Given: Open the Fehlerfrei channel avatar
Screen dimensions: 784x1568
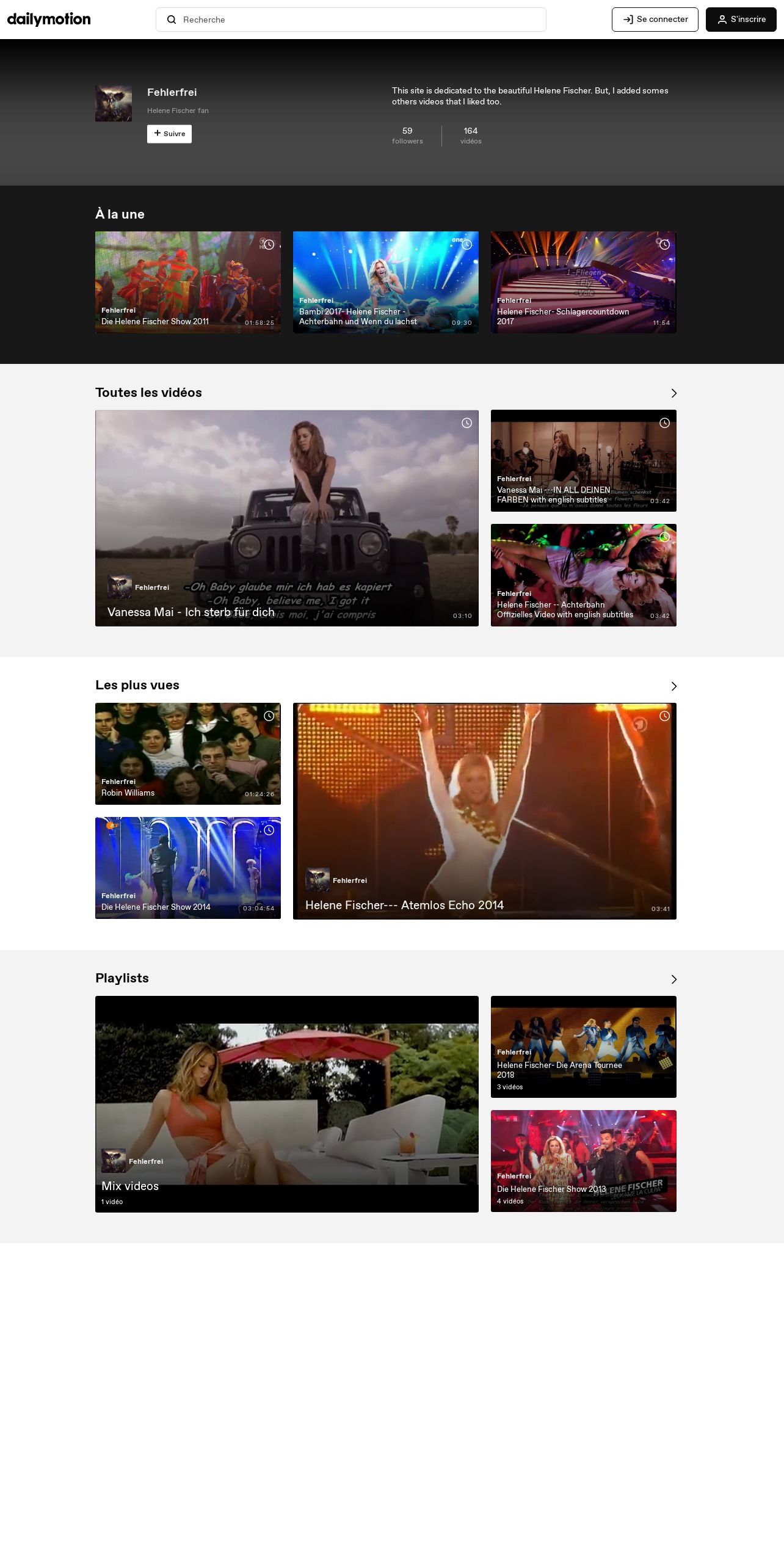Looking at the screenshot, I should (114, 103).
